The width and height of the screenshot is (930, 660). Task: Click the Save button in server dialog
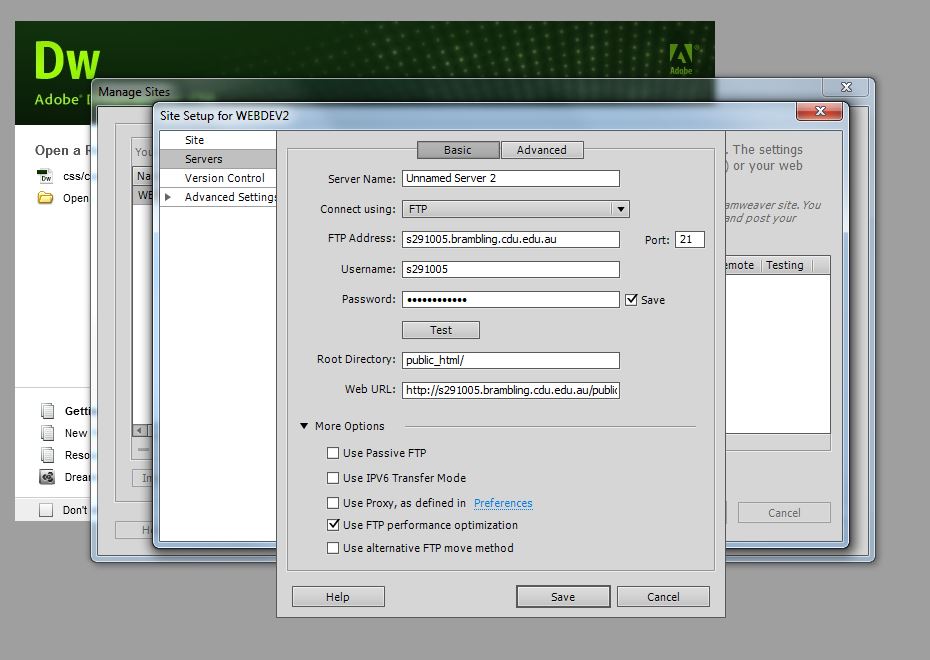point(563,597)
